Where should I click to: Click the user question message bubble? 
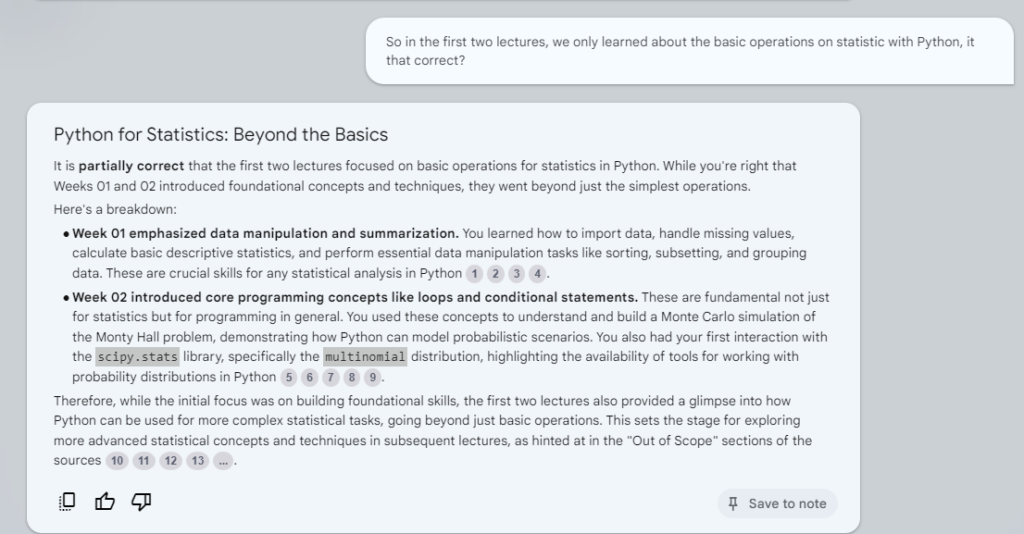click(x=688, y=51)
